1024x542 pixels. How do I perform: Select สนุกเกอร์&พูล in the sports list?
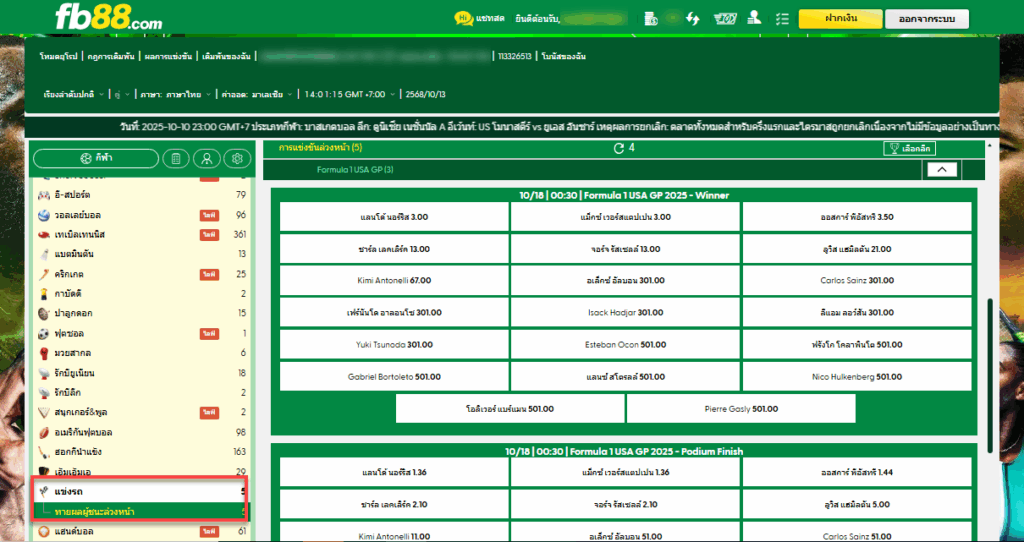coord(142,412)
